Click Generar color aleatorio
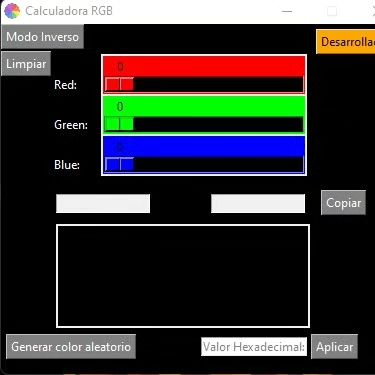 tap(71, 347)
